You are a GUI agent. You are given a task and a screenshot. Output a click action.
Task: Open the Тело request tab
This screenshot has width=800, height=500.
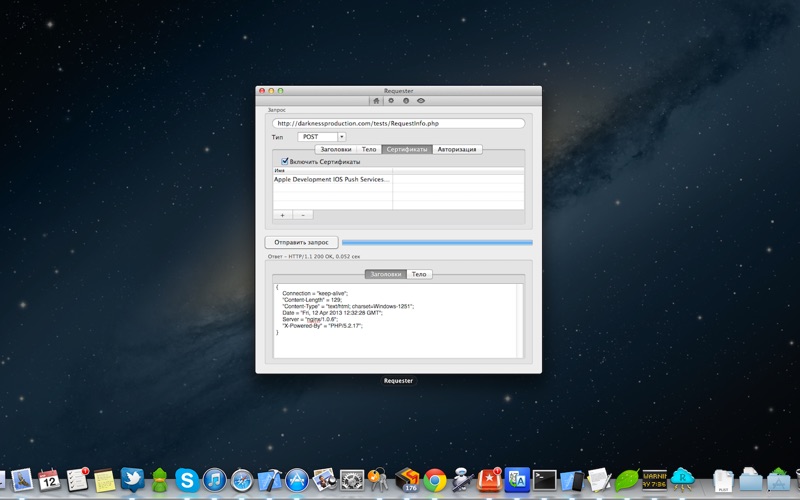click(369, 149)
